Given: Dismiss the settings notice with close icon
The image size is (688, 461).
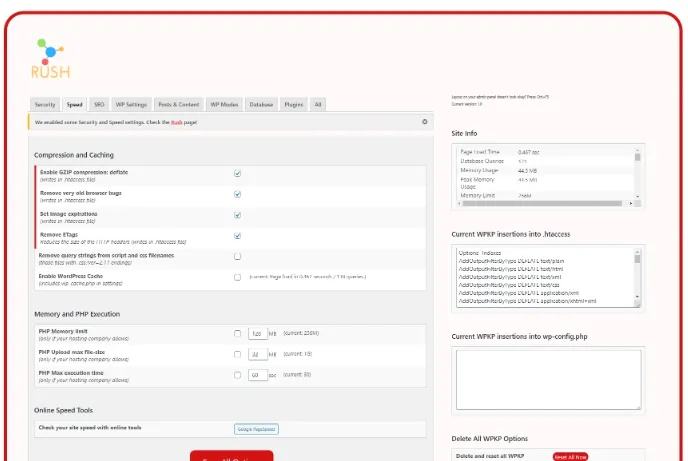Looking at the screenshot, I should coord(424,122).
